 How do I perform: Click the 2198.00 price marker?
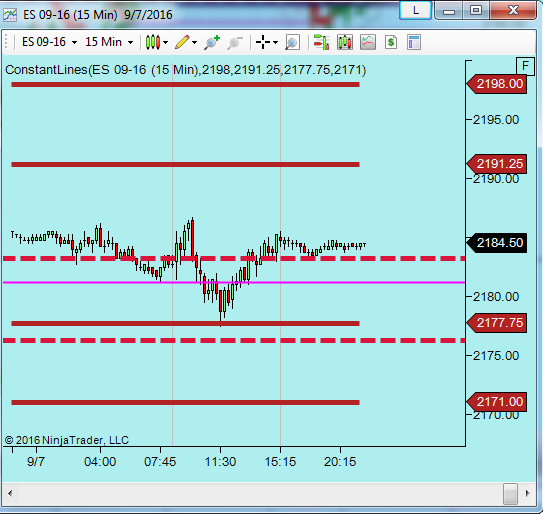(x=497, y=84)
